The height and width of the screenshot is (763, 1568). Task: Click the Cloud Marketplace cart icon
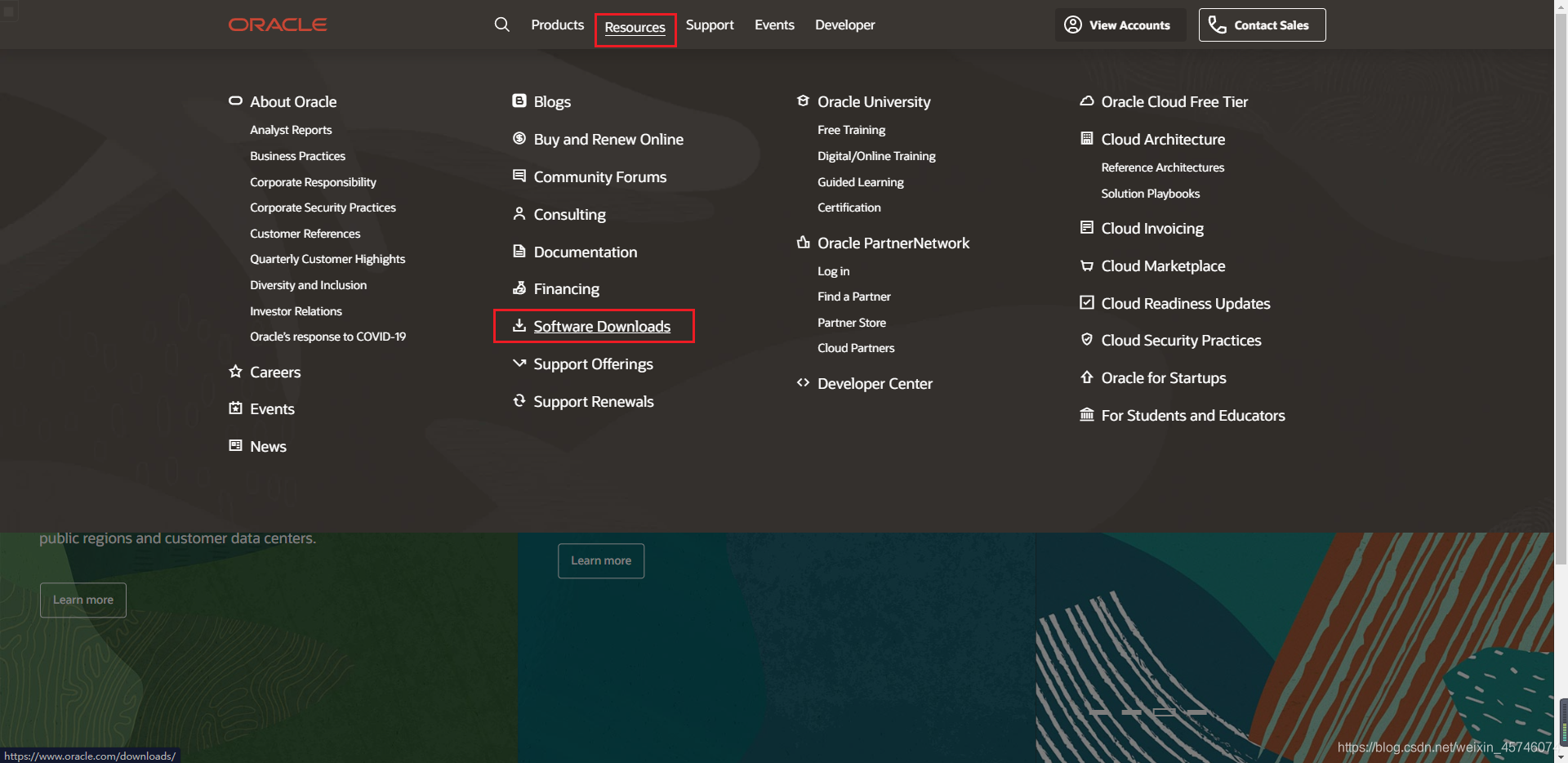1087,265
